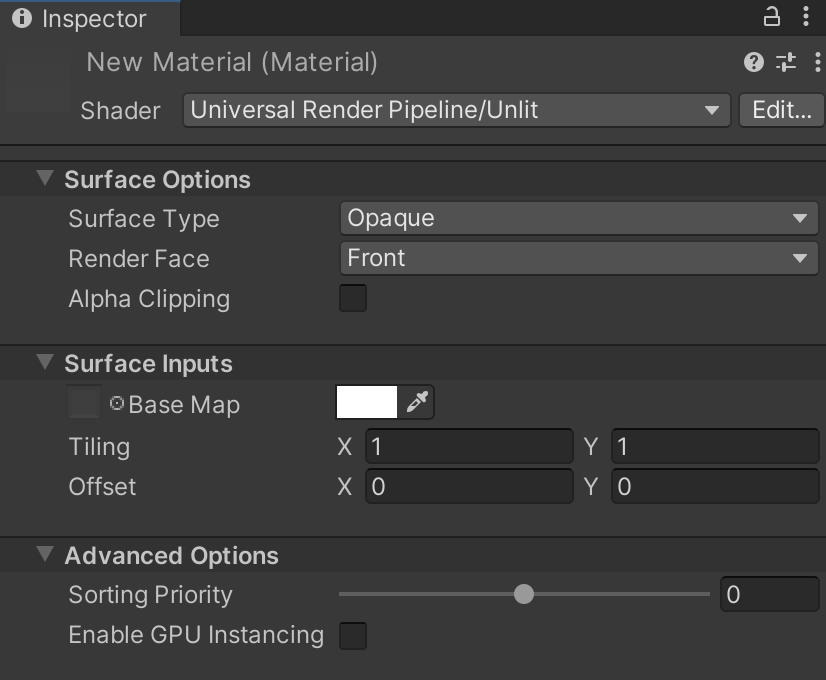826x680 pixels.
Task: Open the Inspector window kebab menu
Action: pyautogui.click(x=807, y=17)
